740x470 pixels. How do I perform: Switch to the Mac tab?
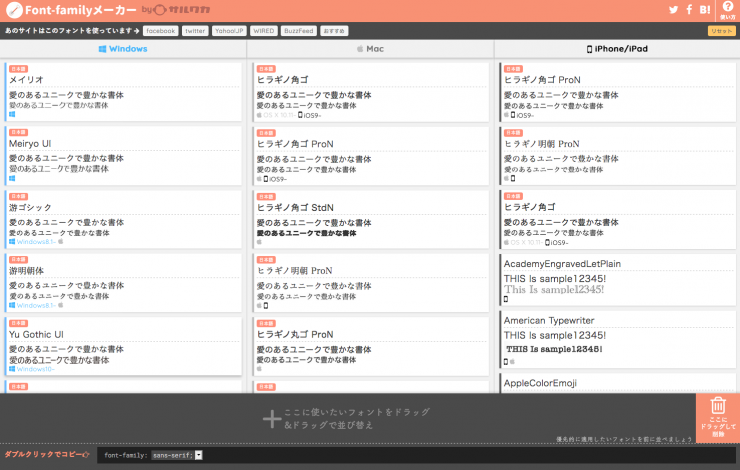pyautogui.click(x=370, y=49)
